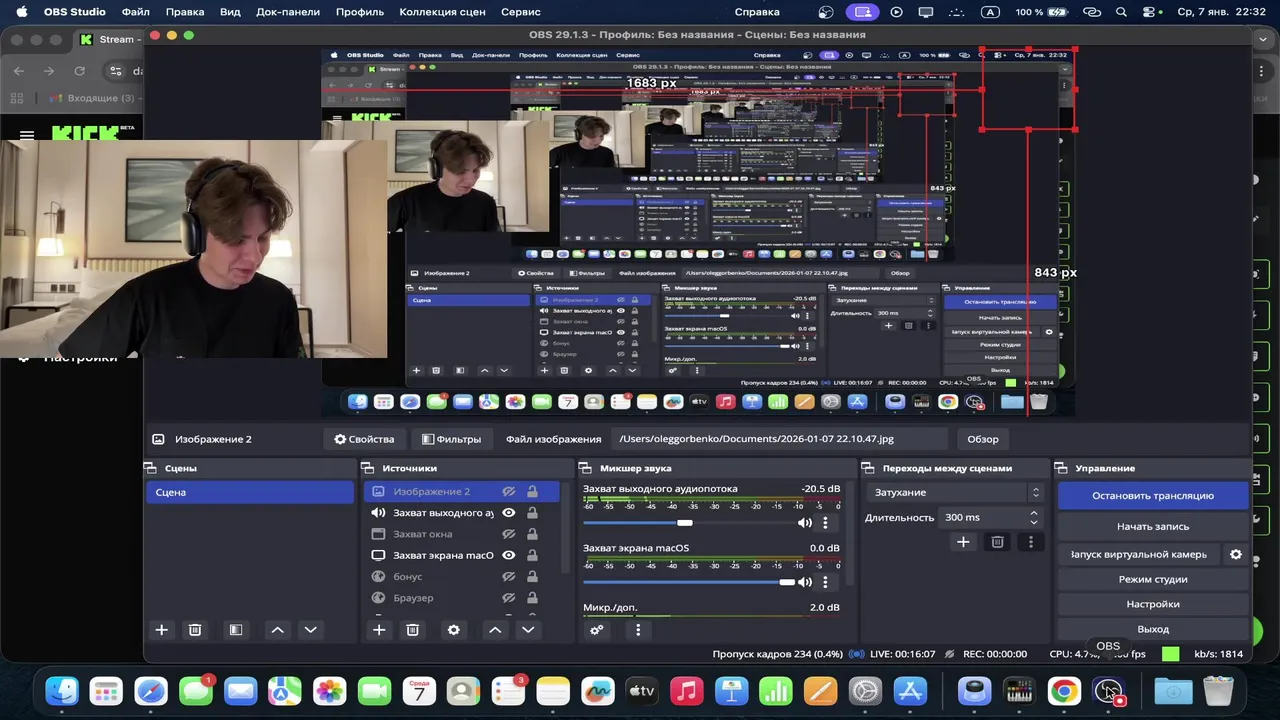The image size is (1280, 720).
Task: Mute the Захват выходного аудиопотока channel
Action: (x=804, y=522)
